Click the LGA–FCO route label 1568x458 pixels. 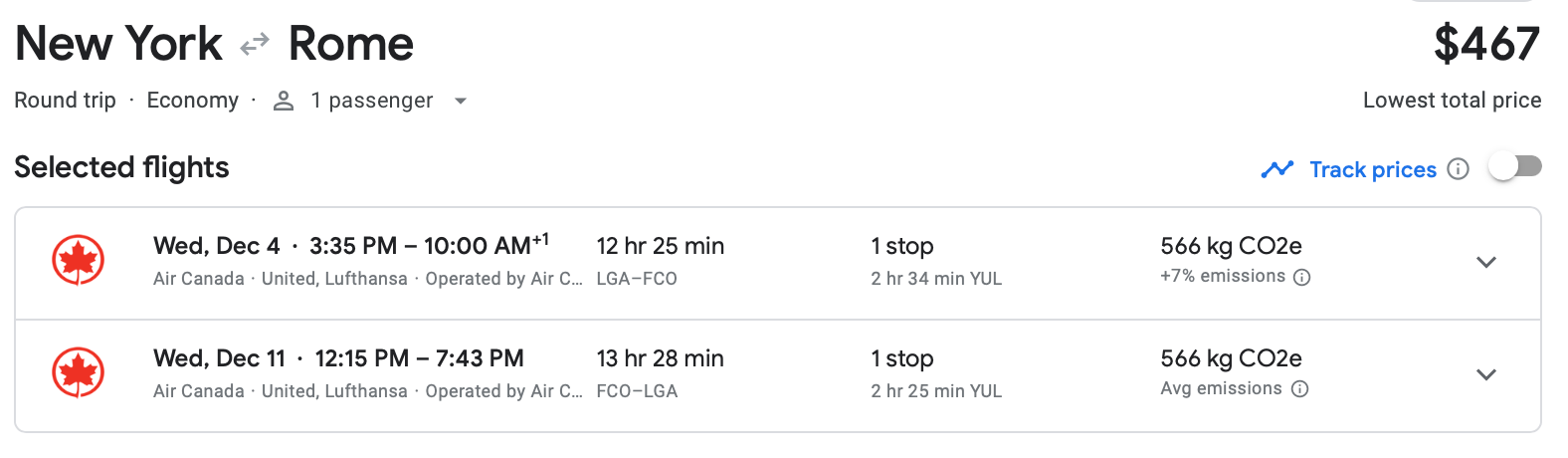coord(637,279)
